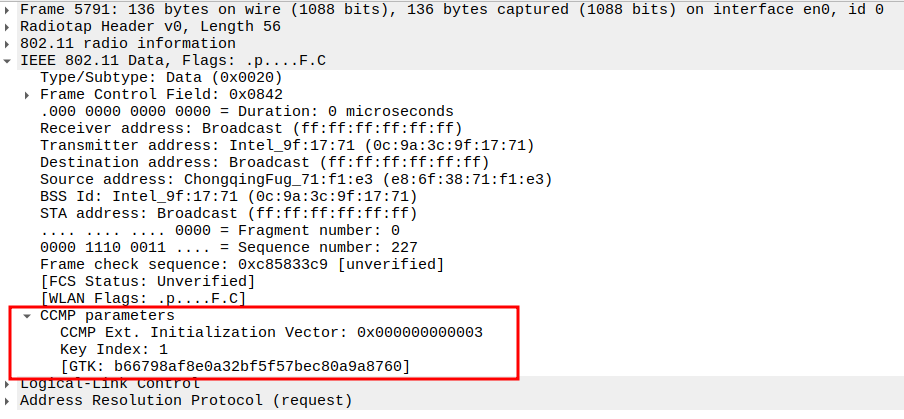Viewport: 904px width, 419px height.
Task: Click the BSS Id field
Action: pyautogui.click(x=228, y=196)
